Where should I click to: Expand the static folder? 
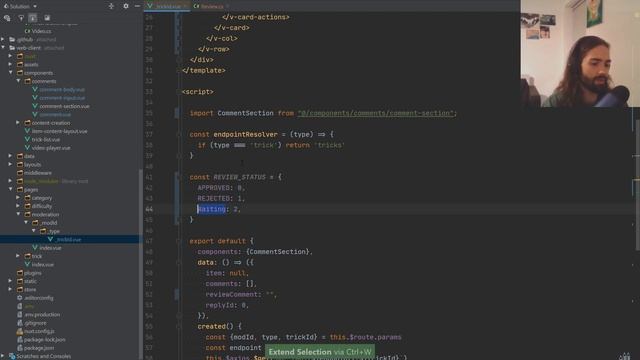[11, 281]
